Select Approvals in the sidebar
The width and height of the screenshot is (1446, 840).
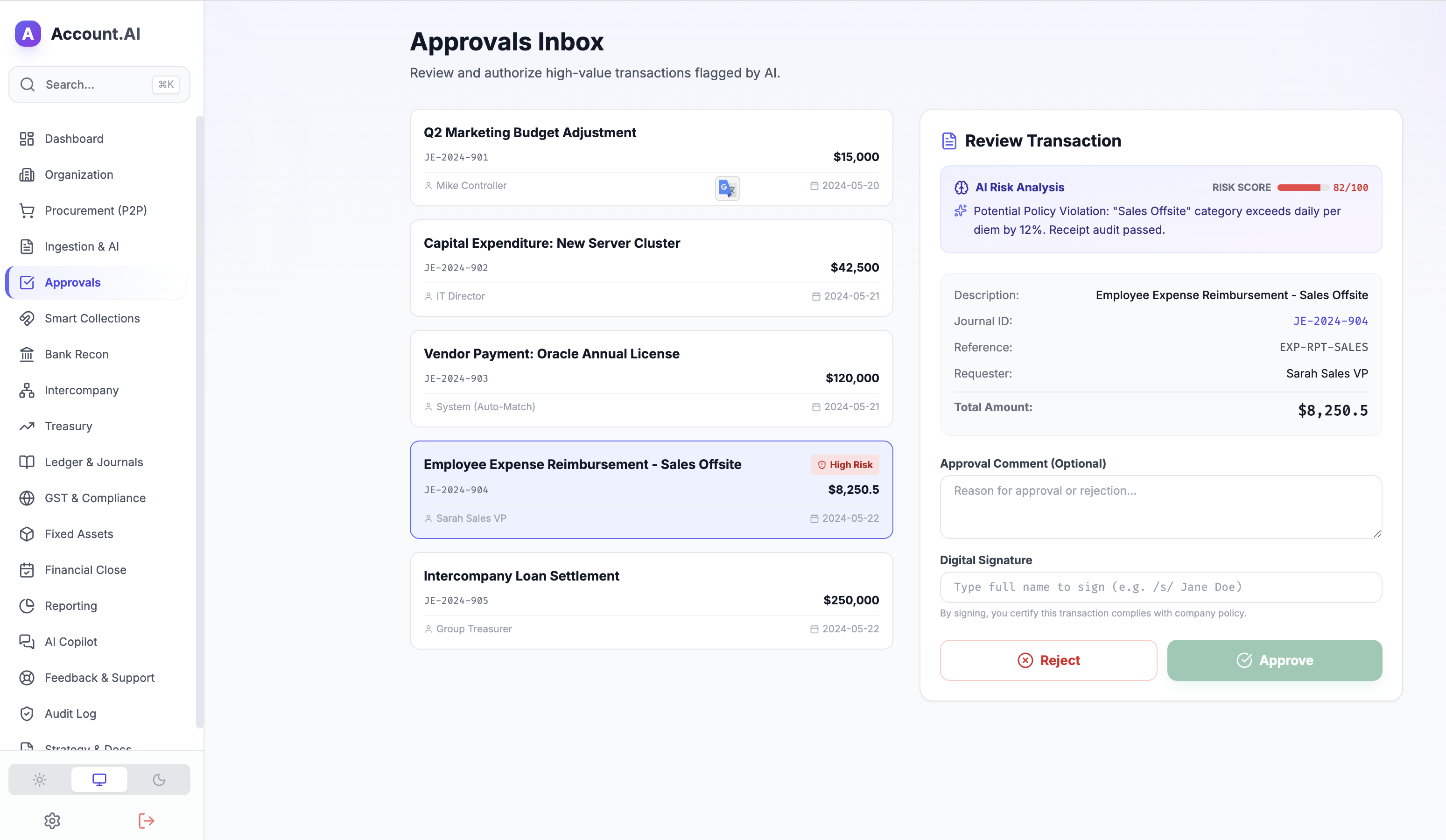coord(72,282)
